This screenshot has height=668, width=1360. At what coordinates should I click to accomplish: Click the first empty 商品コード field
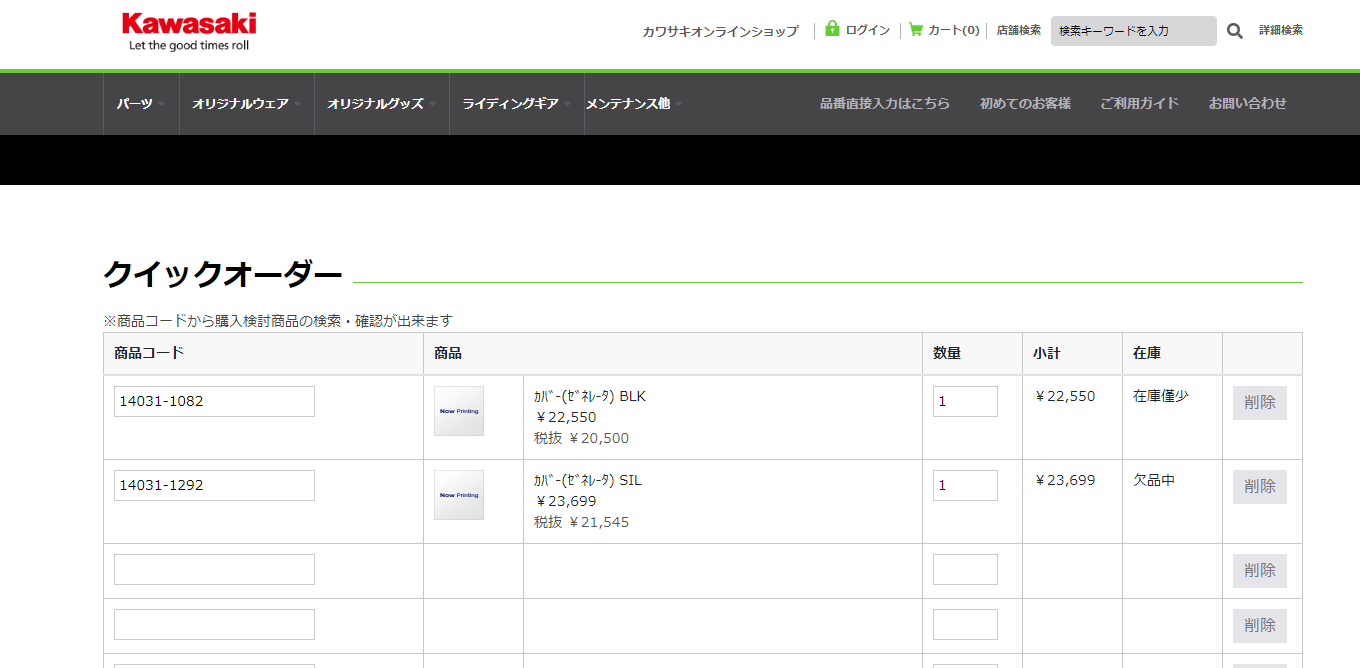point(214,569)
